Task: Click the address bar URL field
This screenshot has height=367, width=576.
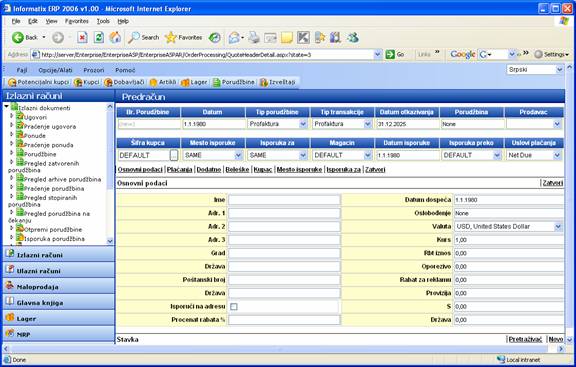Action: click(206, 55)
